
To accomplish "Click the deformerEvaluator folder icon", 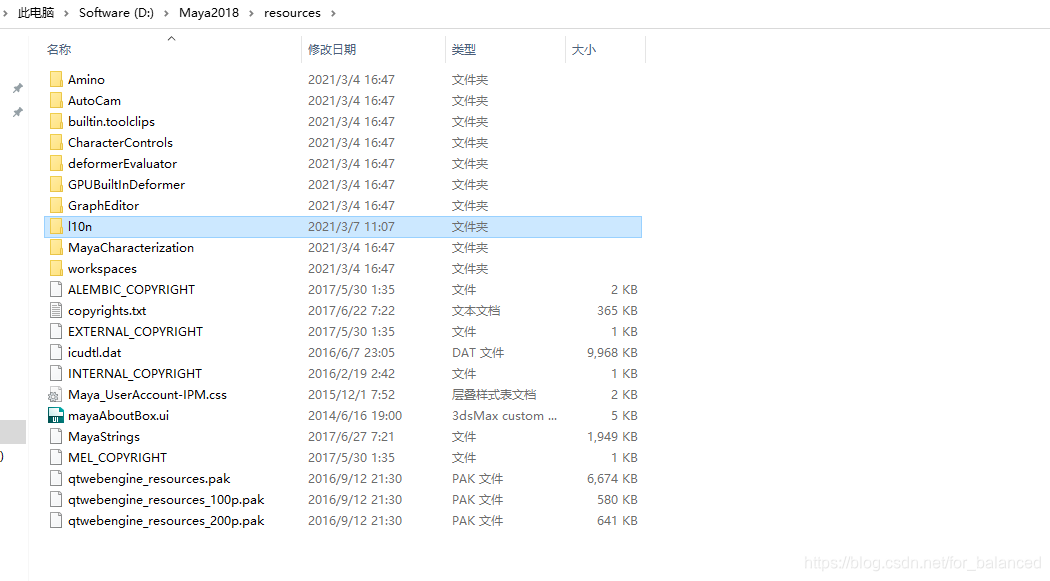I will coord(56,163).
